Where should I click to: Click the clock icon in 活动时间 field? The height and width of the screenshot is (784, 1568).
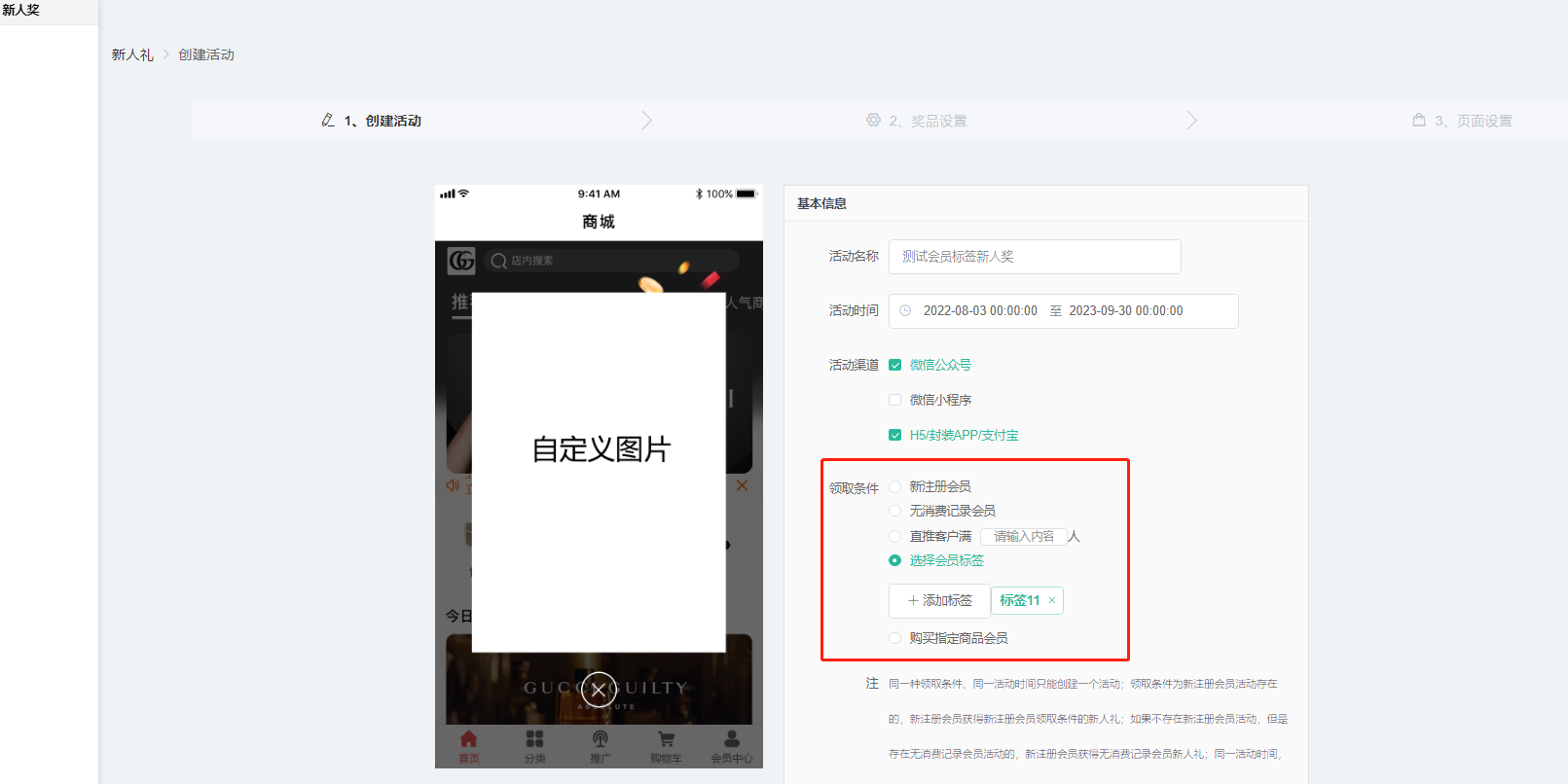click(x=905, y=311)
